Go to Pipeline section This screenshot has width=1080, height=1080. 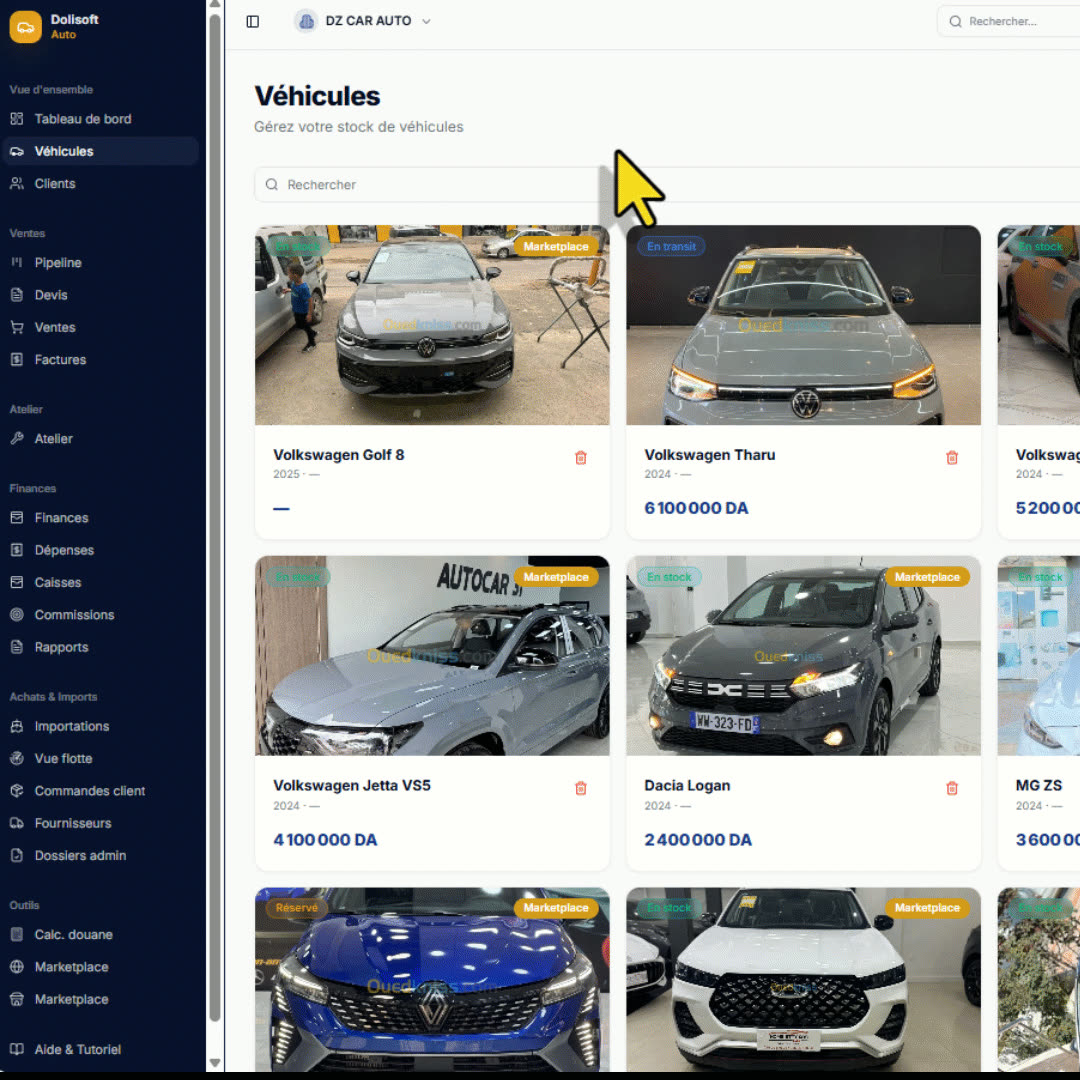(x=101, y=263)
